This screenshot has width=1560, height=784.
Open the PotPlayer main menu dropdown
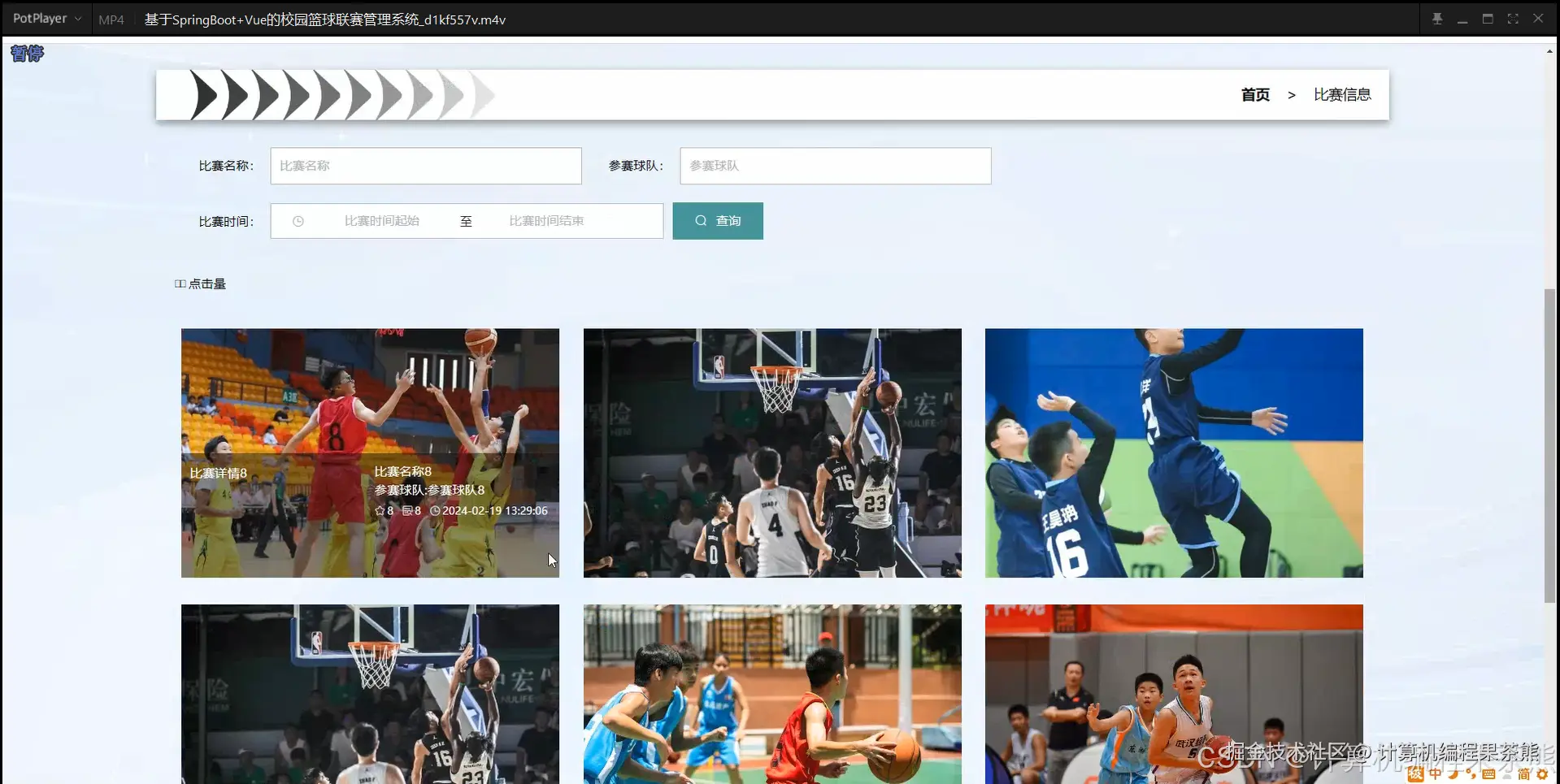pyautogui.click(x=47, y=19)
